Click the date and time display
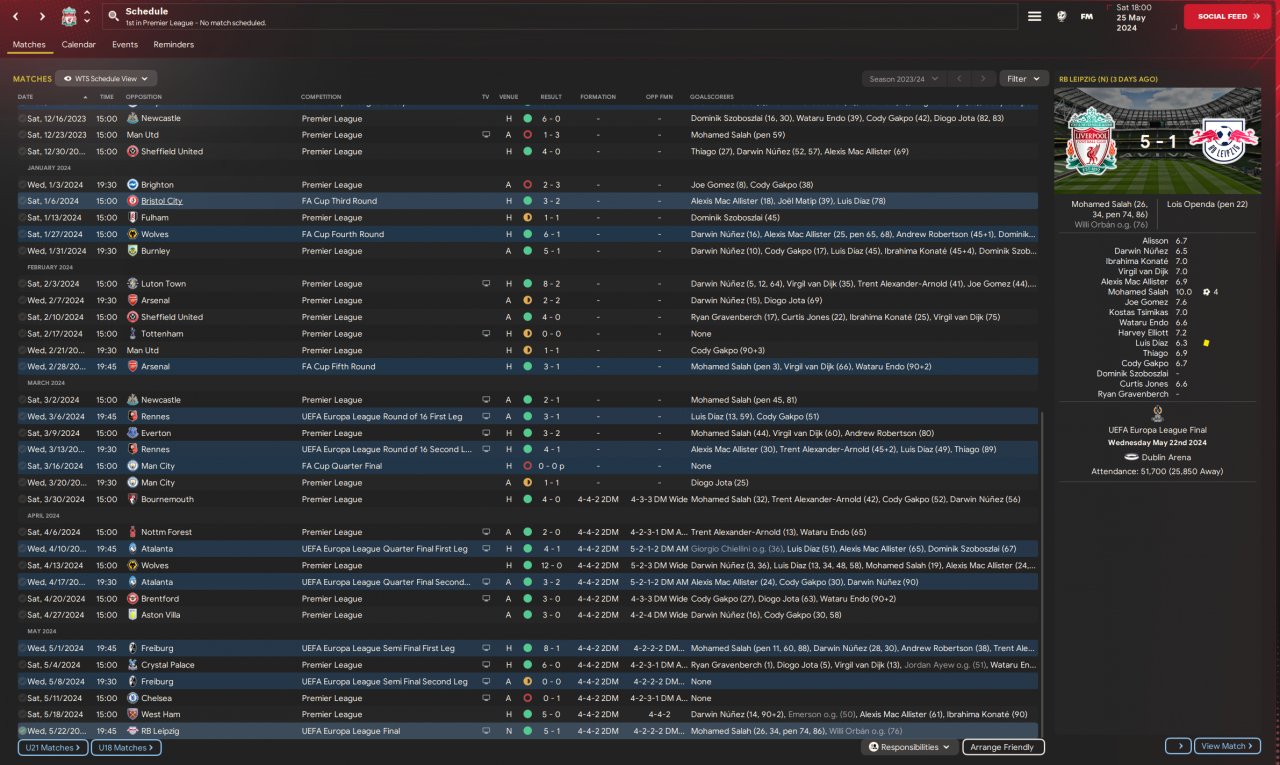The image size is (1280, 765). coord(1144,17)
